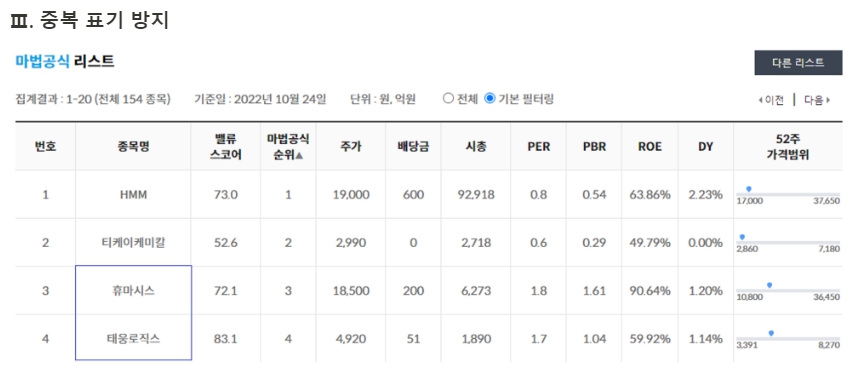Click the 밸류 스코어 column header
This screenshot has width=851, height=378.
click(226, 147)
